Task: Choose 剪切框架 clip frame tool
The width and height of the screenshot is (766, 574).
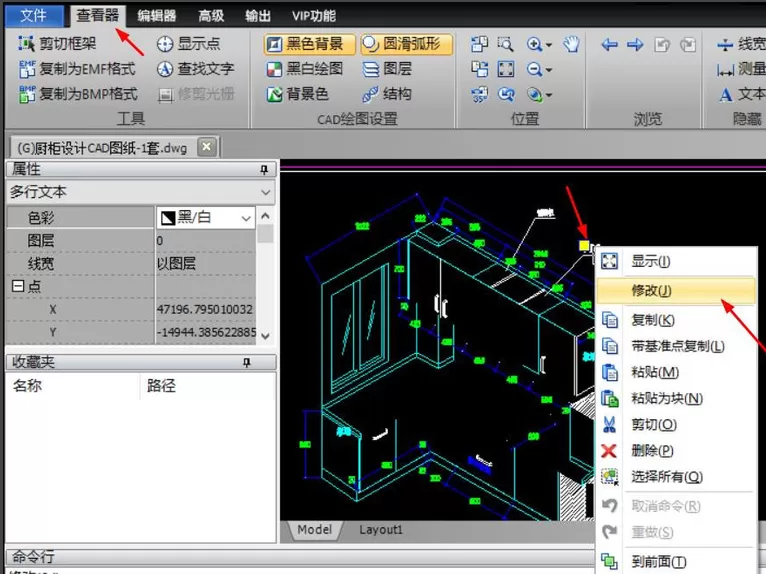Action: point(57,43)
